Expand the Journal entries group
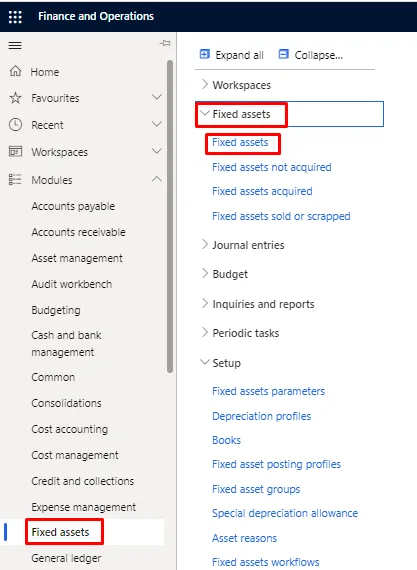The width and height of the screenshot is (417, 570). (205, 244)
